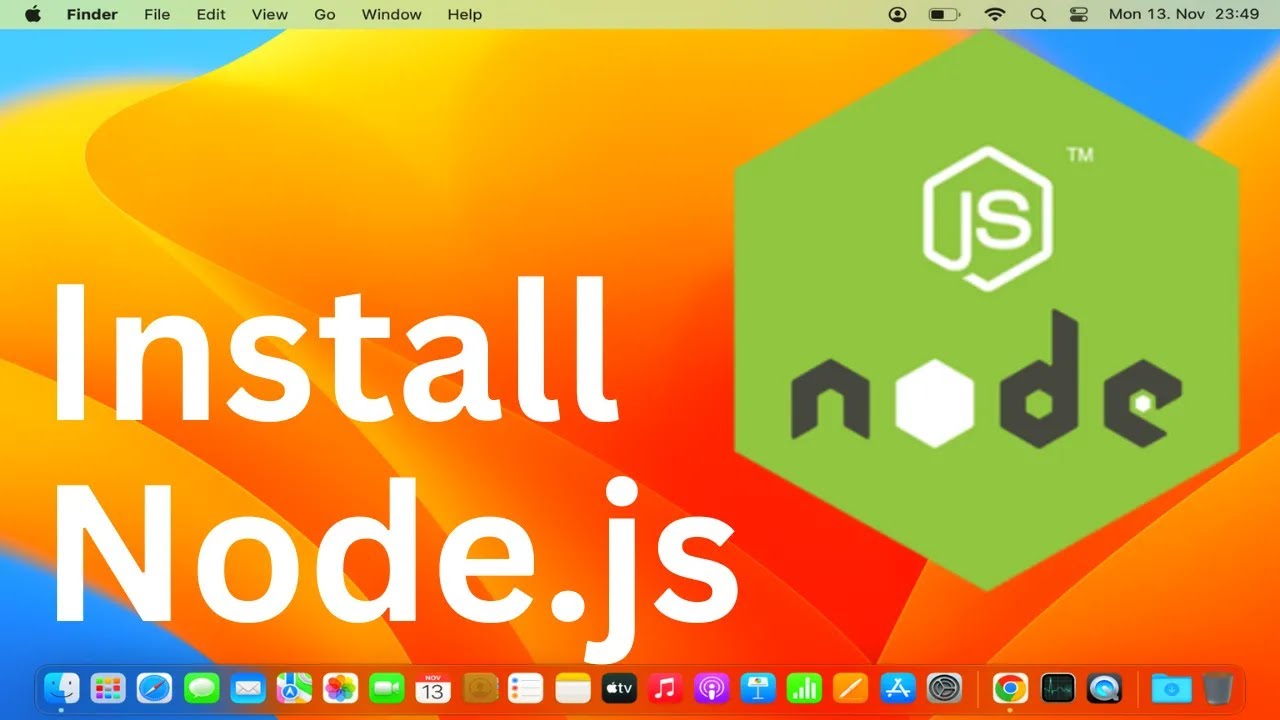Open the View menu
1280x720 pixels.
pos(270,14)
